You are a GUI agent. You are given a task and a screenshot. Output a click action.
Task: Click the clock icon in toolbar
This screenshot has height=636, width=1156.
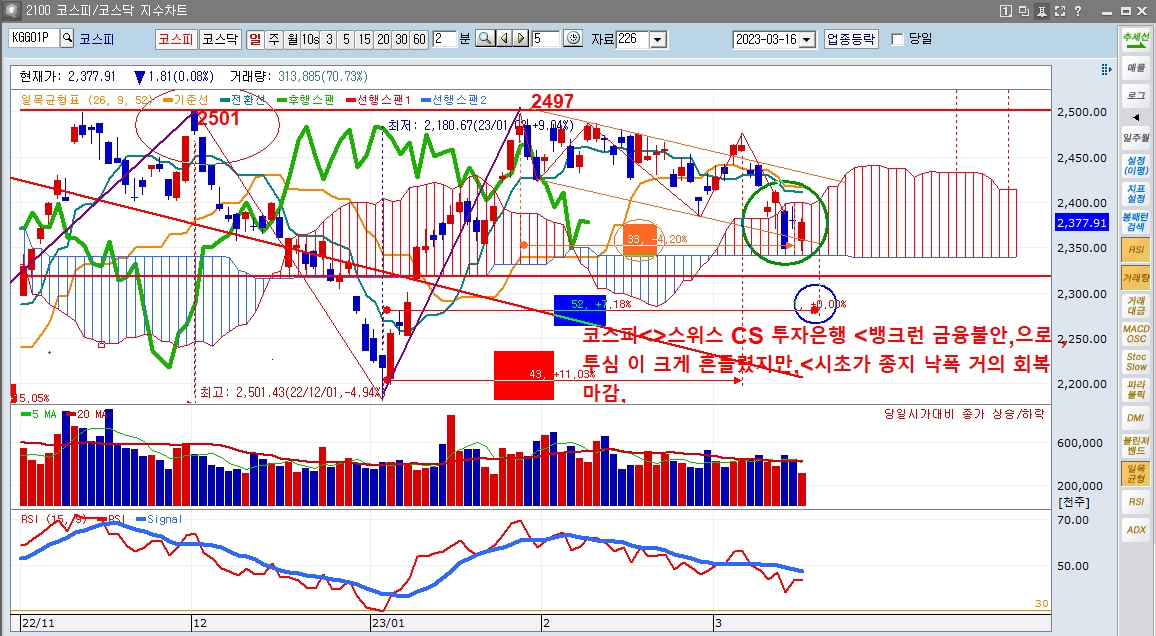click(573, 39)
